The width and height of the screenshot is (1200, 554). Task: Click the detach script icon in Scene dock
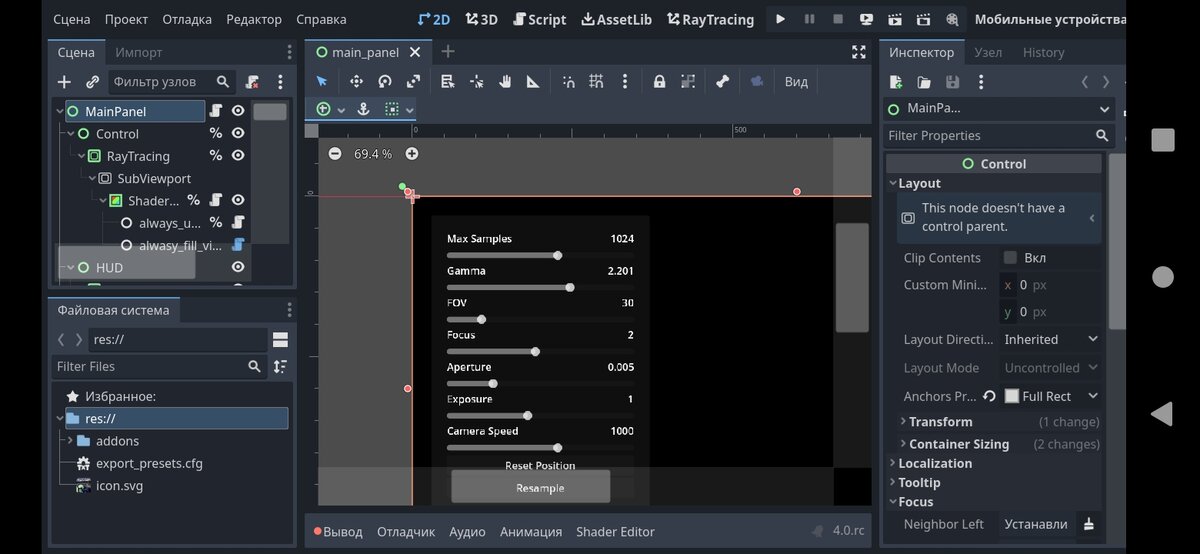coord(252,82)
